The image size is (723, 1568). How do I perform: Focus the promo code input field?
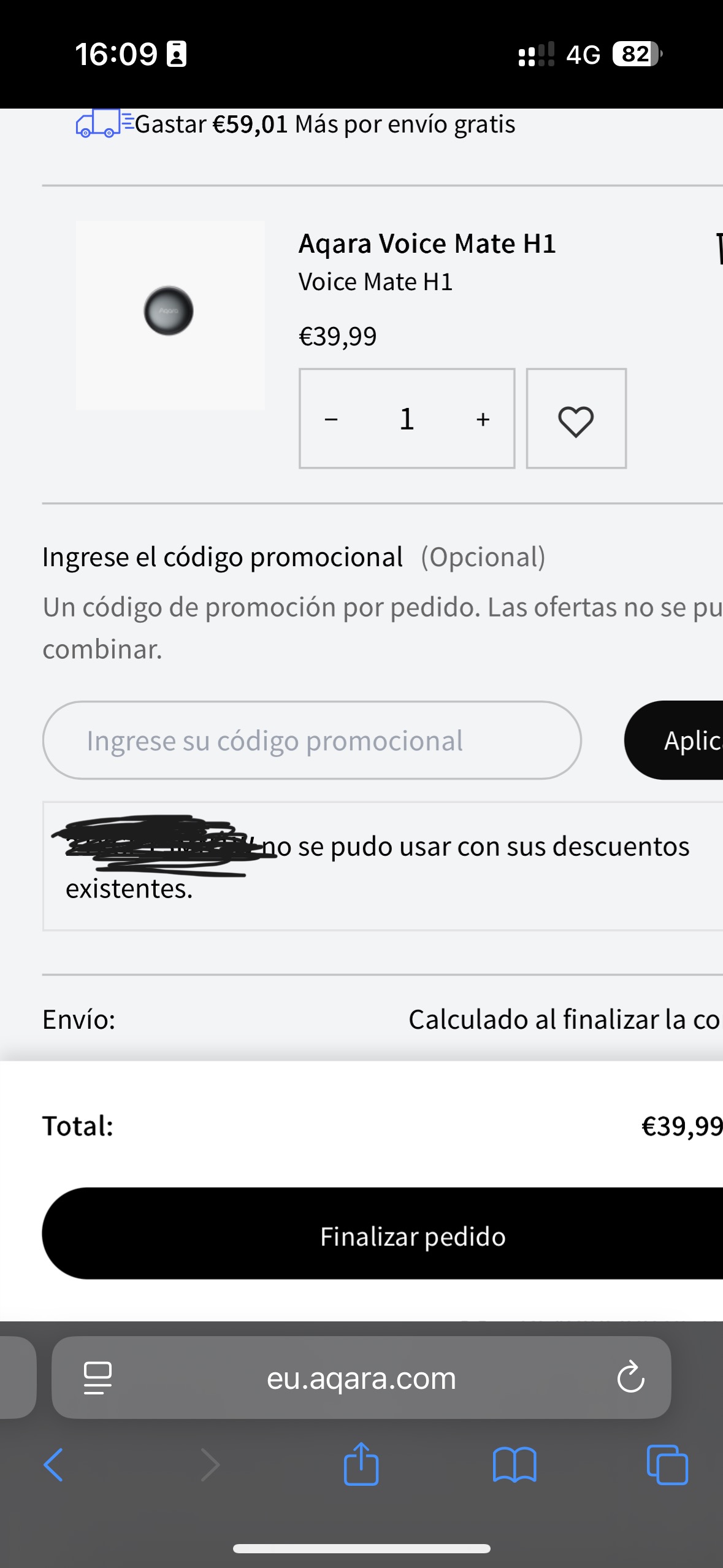[x=312, y=740]
